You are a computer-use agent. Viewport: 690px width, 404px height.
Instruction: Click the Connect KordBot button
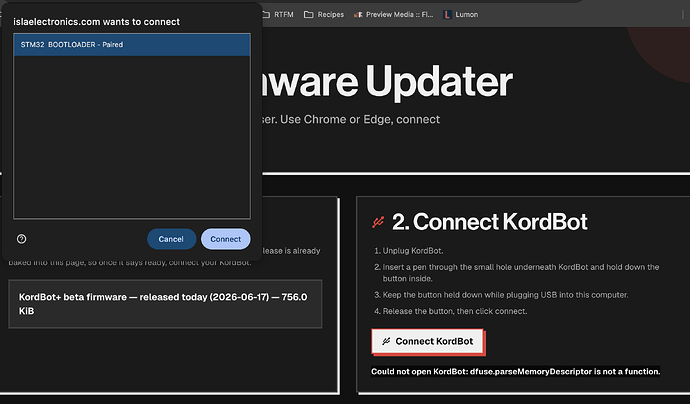427,341
